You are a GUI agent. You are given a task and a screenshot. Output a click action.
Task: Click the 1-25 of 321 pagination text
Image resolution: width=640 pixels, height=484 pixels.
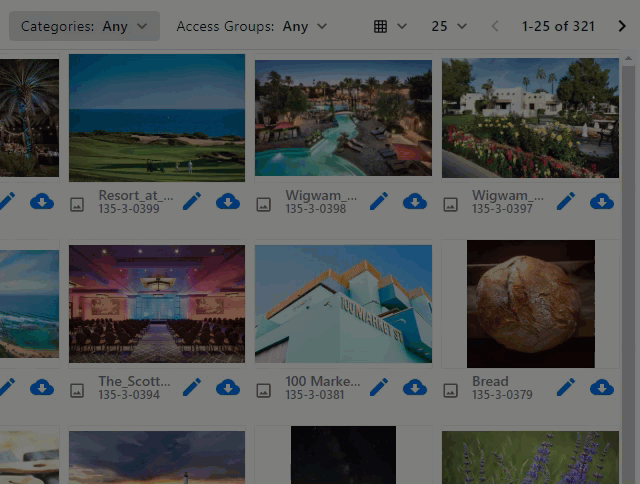[558, 26]
